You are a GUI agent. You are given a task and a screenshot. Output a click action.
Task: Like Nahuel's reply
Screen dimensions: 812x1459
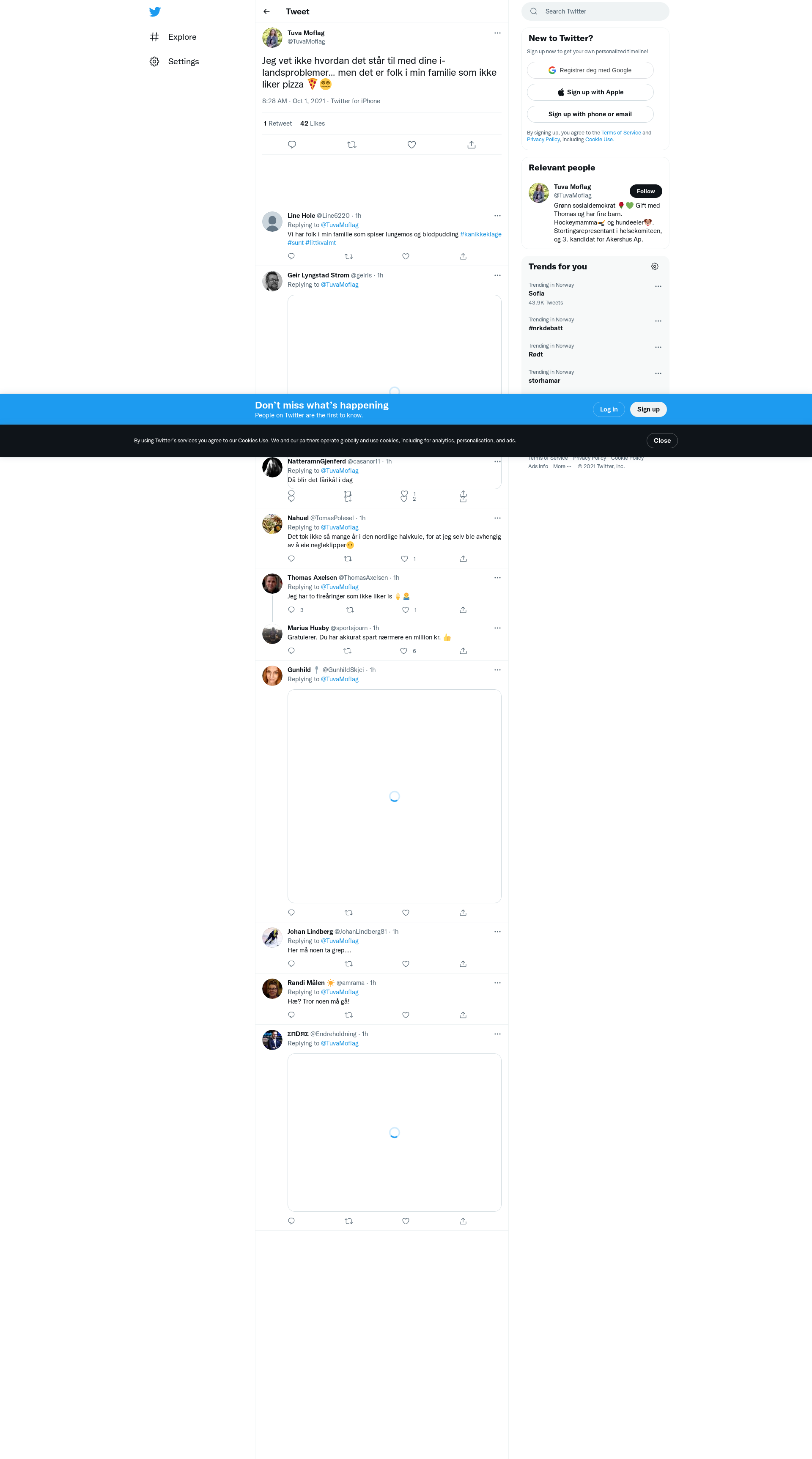pyautogui.click(x=405, y=559)
